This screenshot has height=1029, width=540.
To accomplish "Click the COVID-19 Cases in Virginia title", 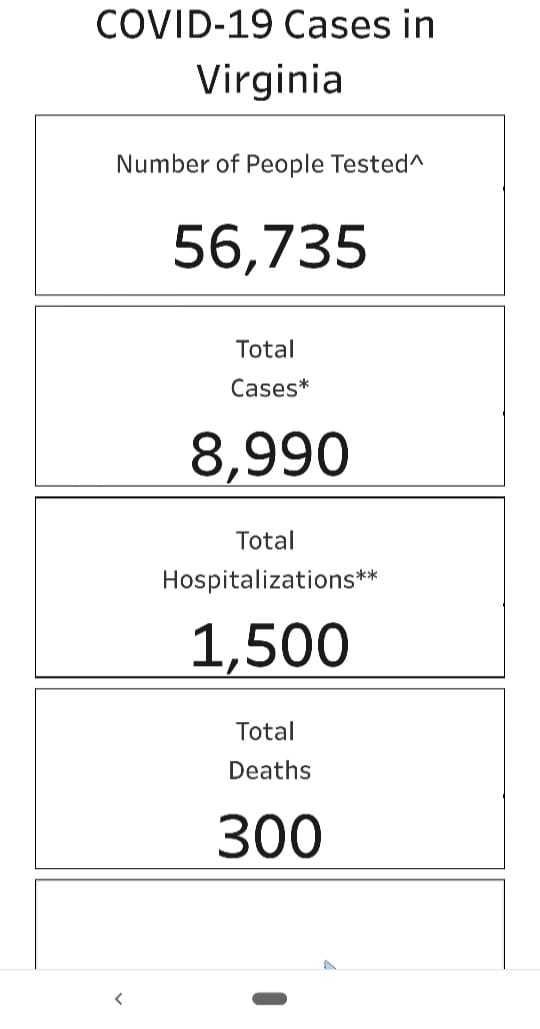I will point(266,51).
